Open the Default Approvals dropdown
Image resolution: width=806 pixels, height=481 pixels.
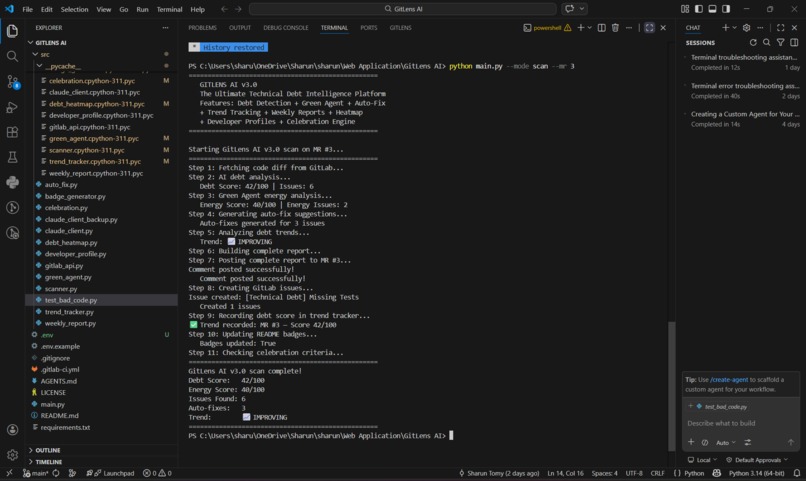757,460
